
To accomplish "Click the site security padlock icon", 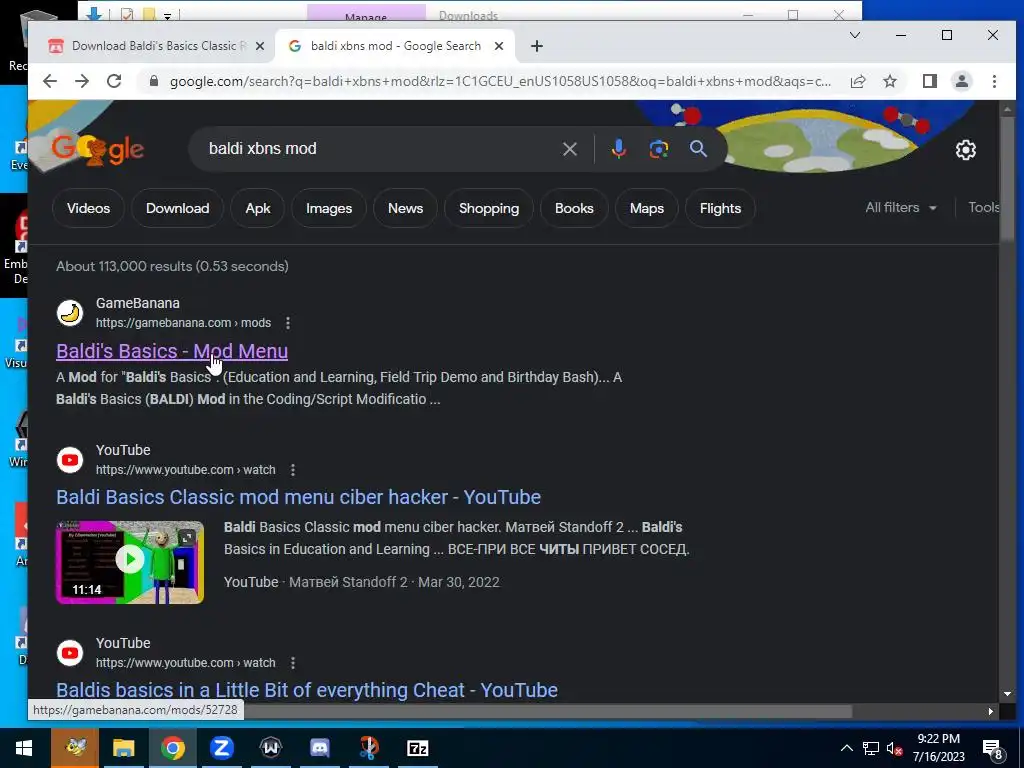I will (x=154, y=81).
